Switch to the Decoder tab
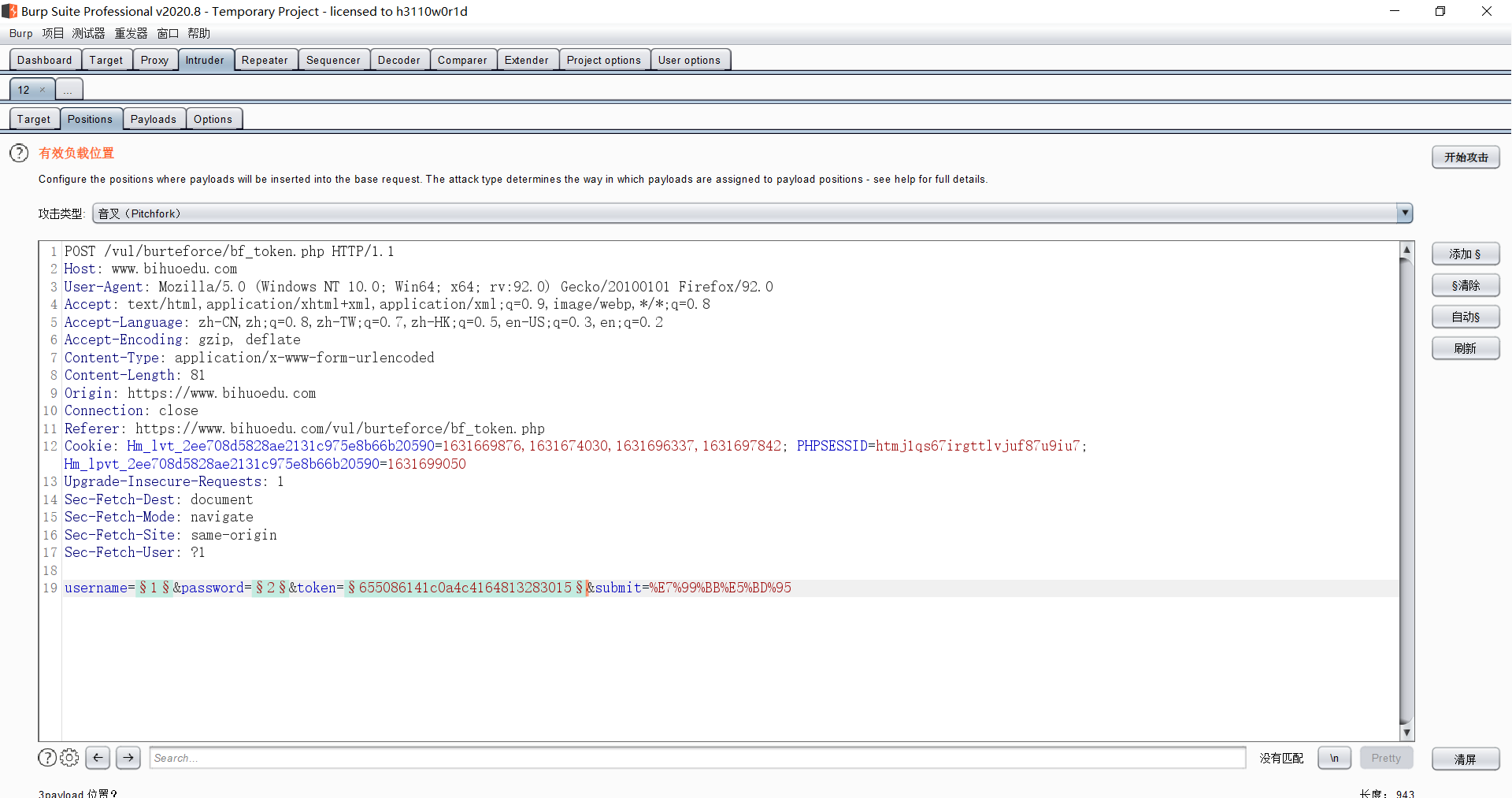1512x798 pixels. 399,60
